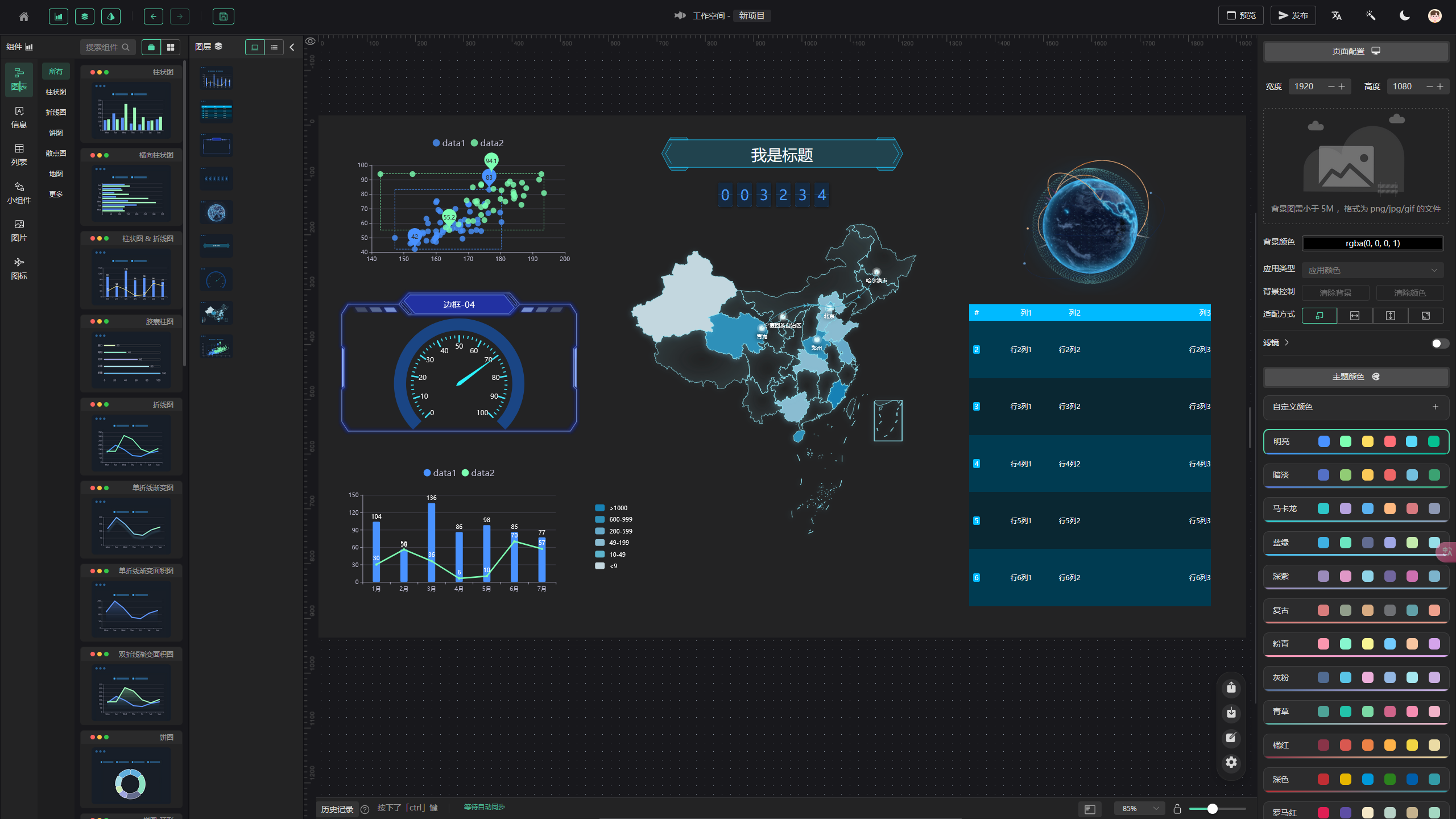1456x819 pixels.
Task: Select the fit-width adaptation mode icon
Action: click(1355, 316)
